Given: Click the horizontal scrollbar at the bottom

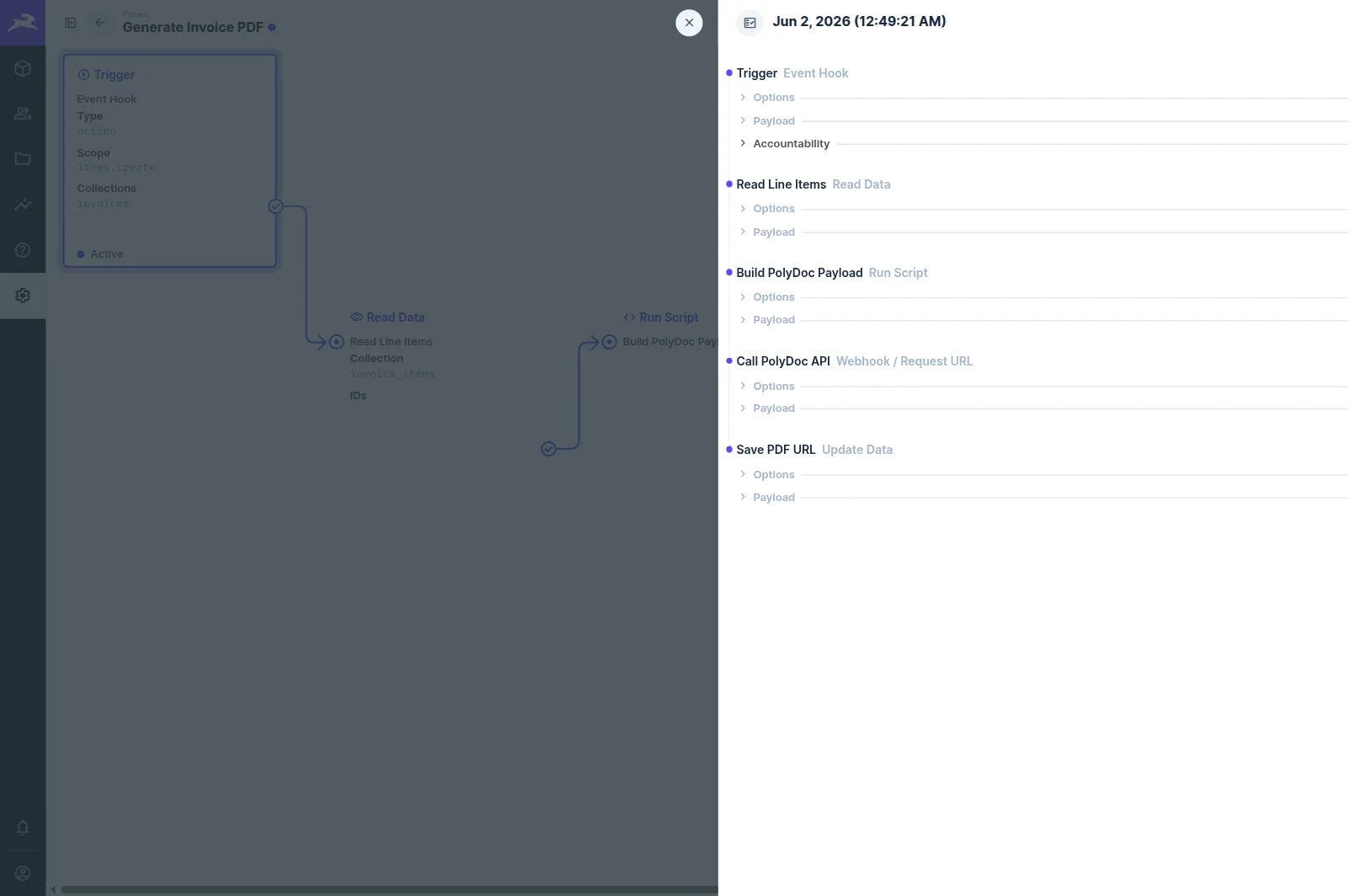Looking at the screenshot, I should (389, 890).
